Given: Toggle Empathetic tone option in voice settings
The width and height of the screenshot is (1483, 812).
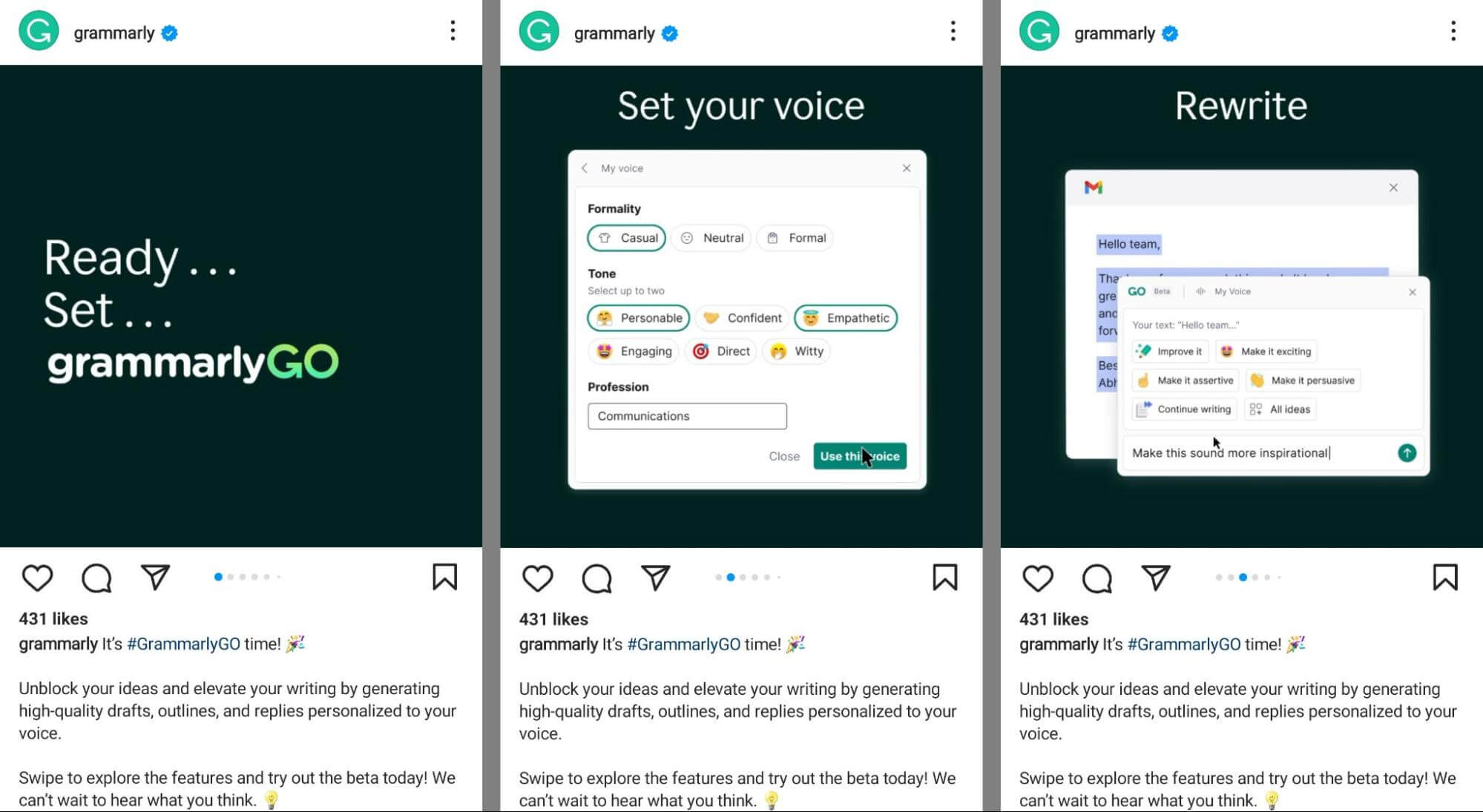Looking at the screenshot, I should coord(844,317).
